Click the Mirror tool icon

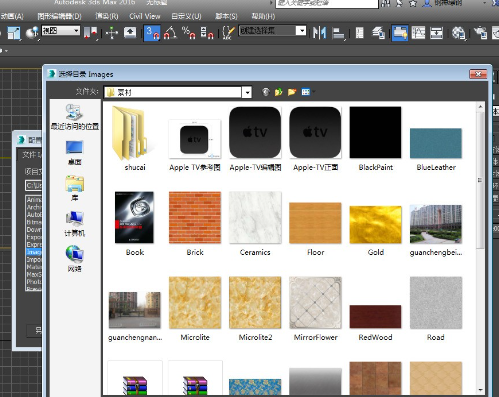pyautogui.click(x=319, y=33)
